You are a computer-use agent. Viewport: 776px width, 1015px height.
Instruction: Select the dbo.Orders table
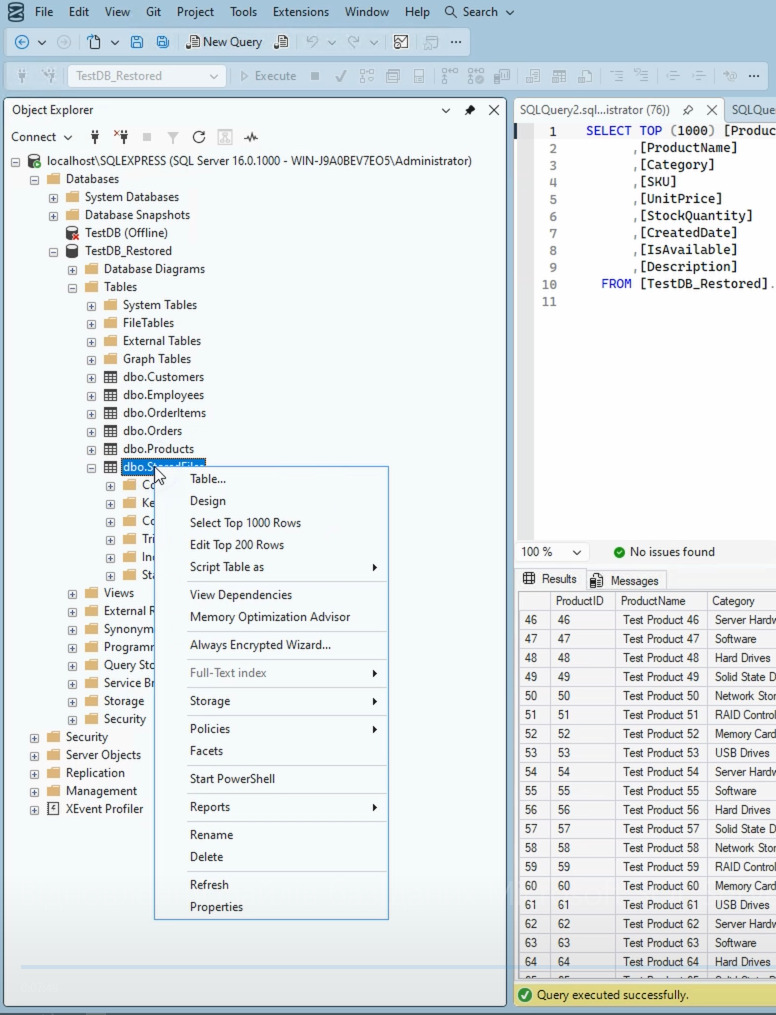152,430
